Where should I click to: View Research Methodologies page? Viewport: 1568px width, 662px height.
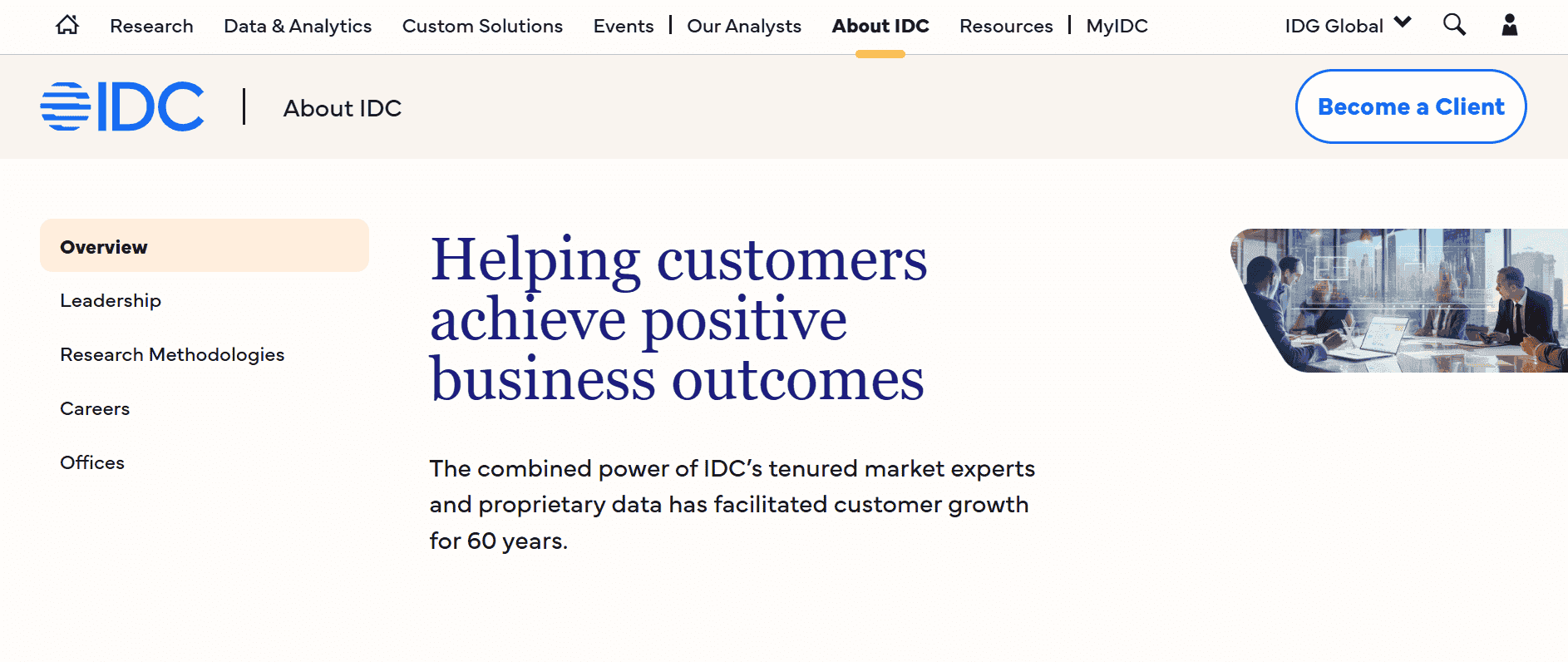point(172,354)
